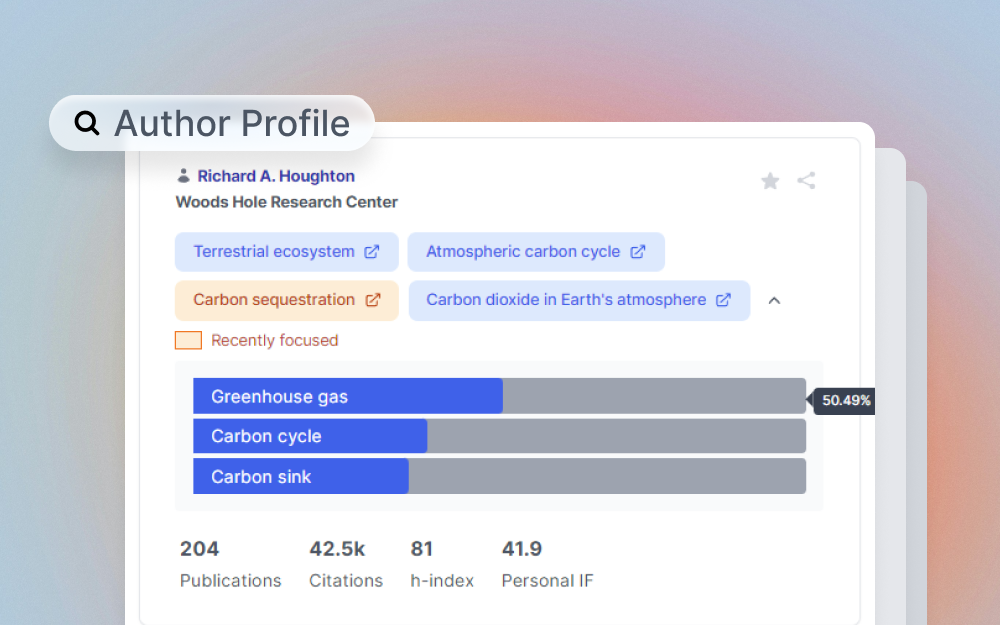Share the profile via the share icon
The image size is (1000, 625).
(x=807, y=181)
